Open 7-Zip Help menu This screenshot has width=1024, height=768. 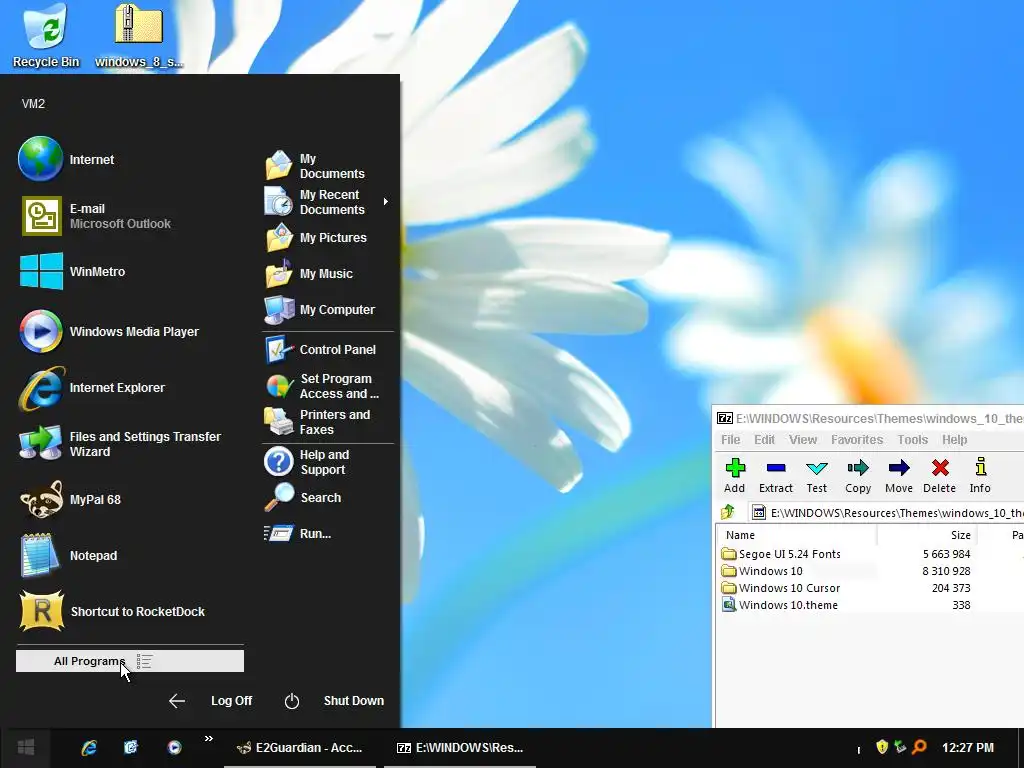pyautogui.click(x=954, y=440)
